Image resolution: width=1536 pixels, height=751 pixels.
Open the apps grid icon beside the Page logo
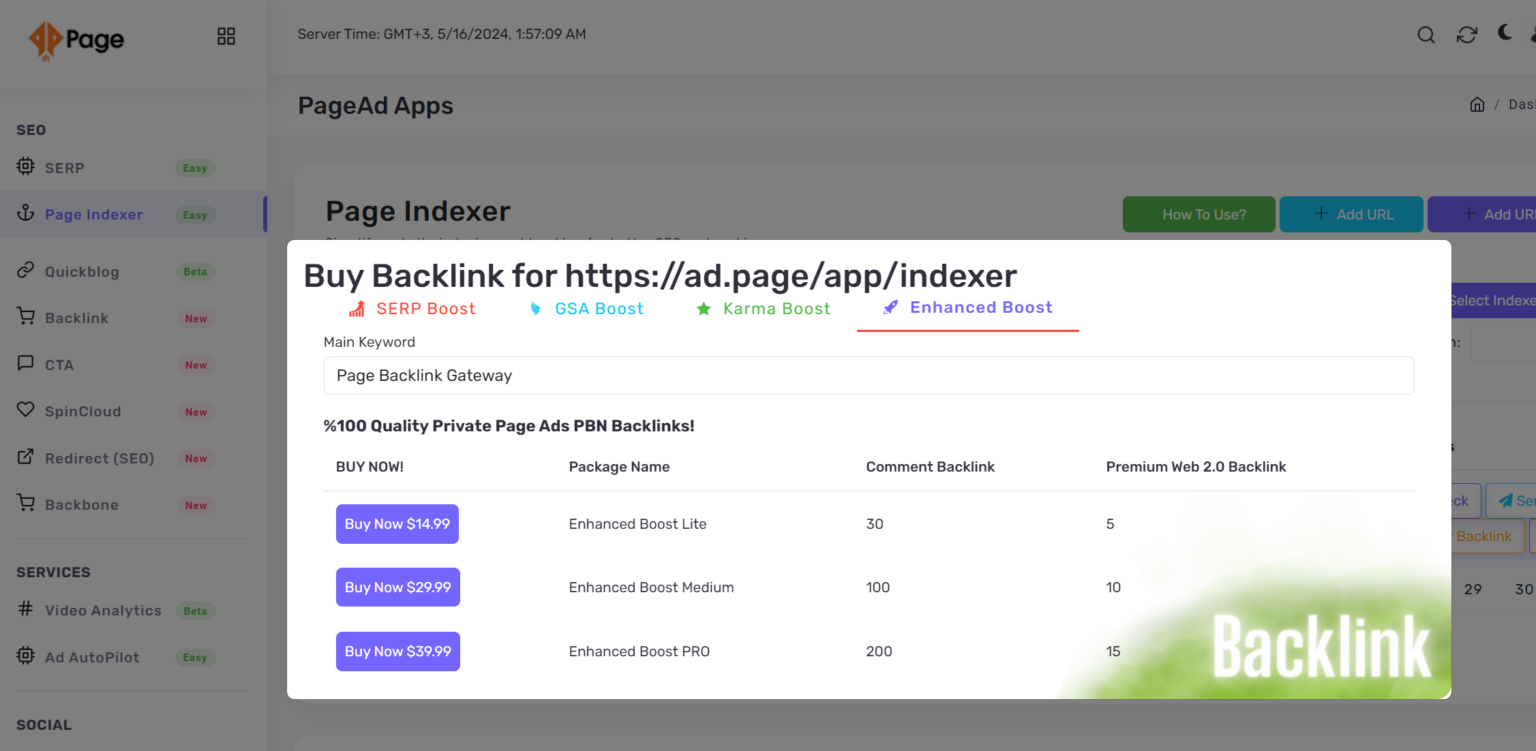226,35
